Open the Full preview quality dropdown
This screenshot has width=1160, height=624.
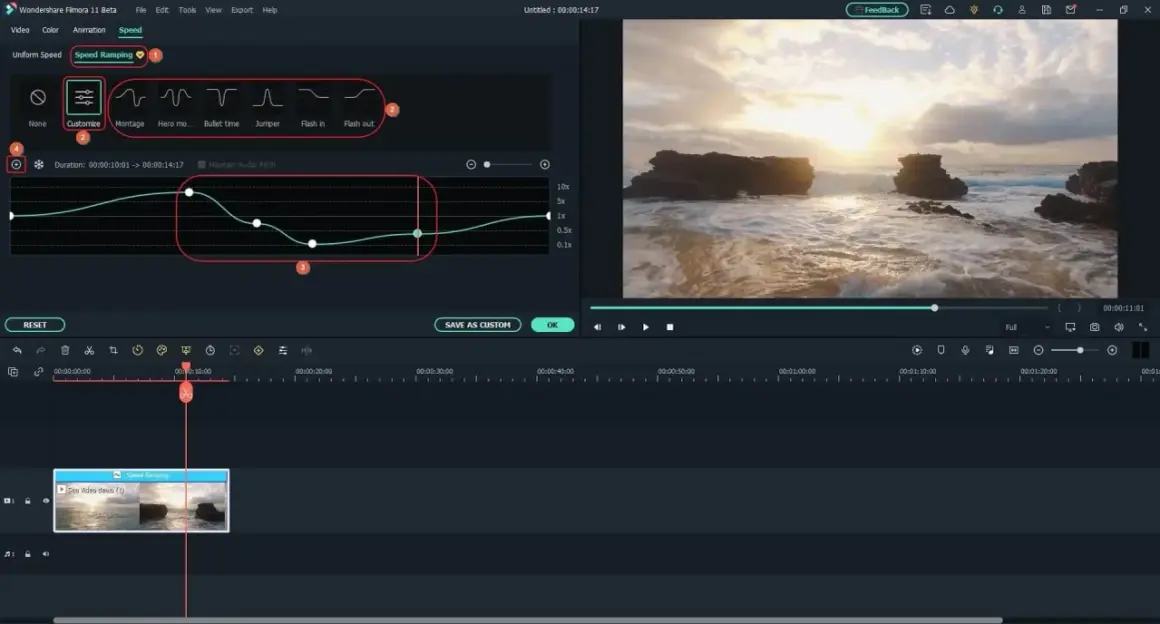1027,327
